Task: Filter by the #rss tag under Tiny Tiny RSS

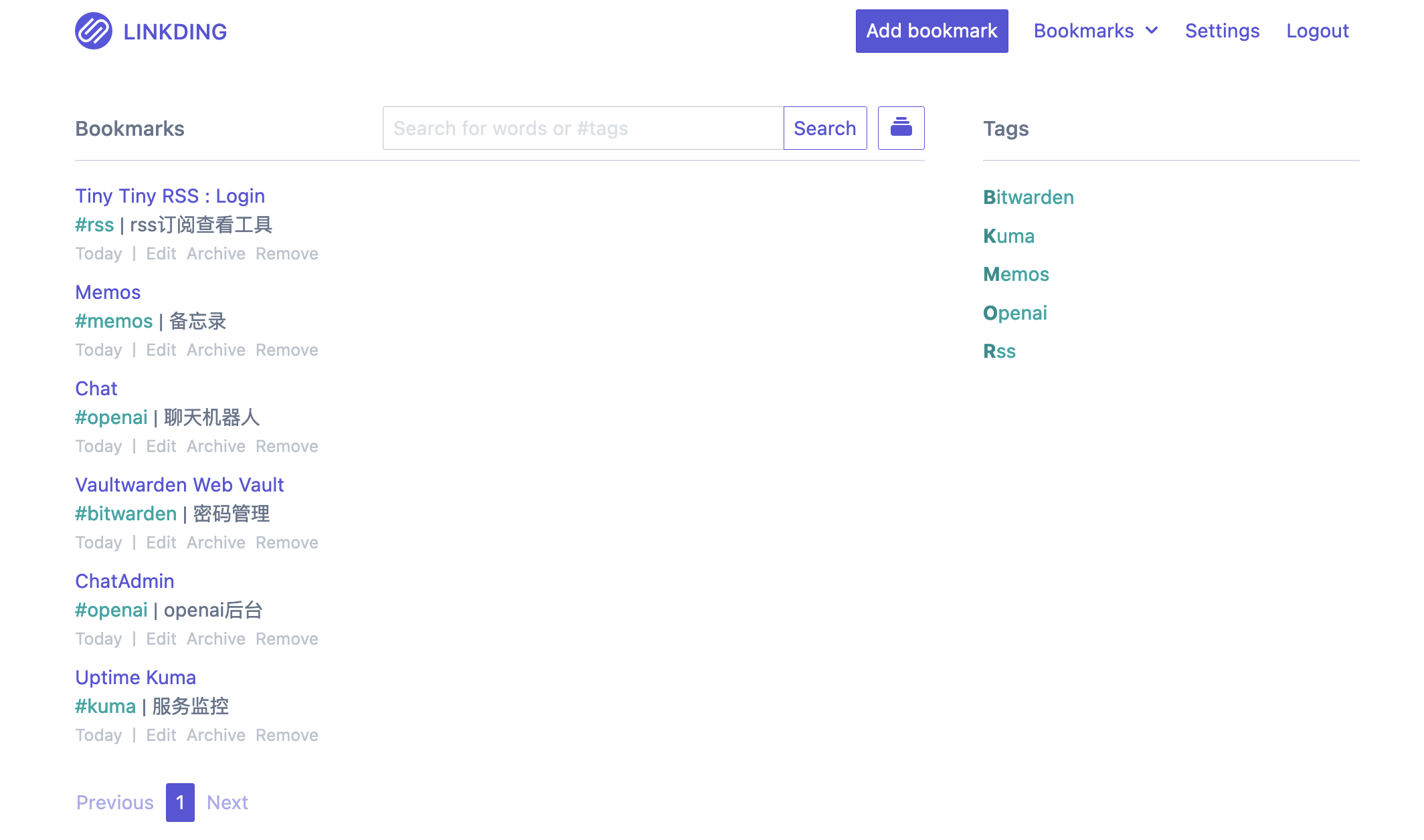Action: coord(94,225)
